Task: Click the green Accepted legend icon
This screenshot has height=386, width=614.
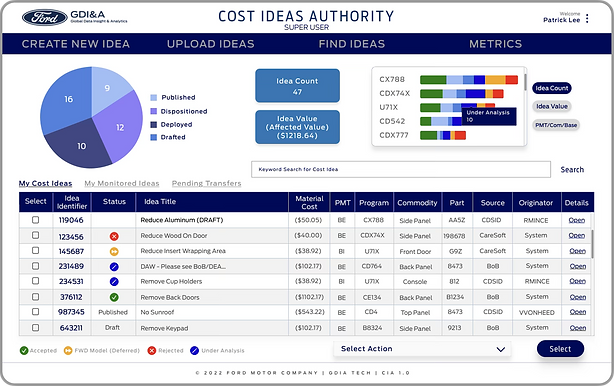Action: 24,350
